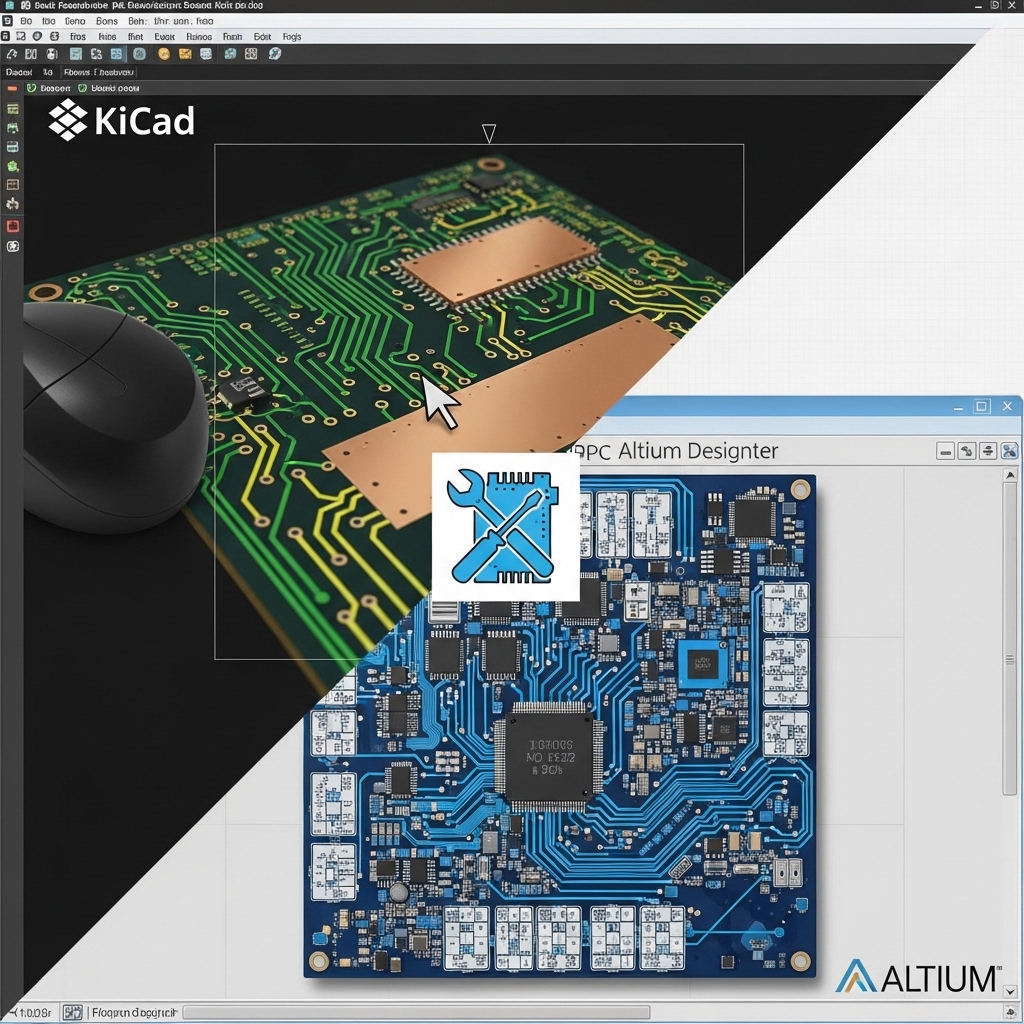
Task: Click the dash button in Altium panel toolbar
Action: click(x=945, y=451)
